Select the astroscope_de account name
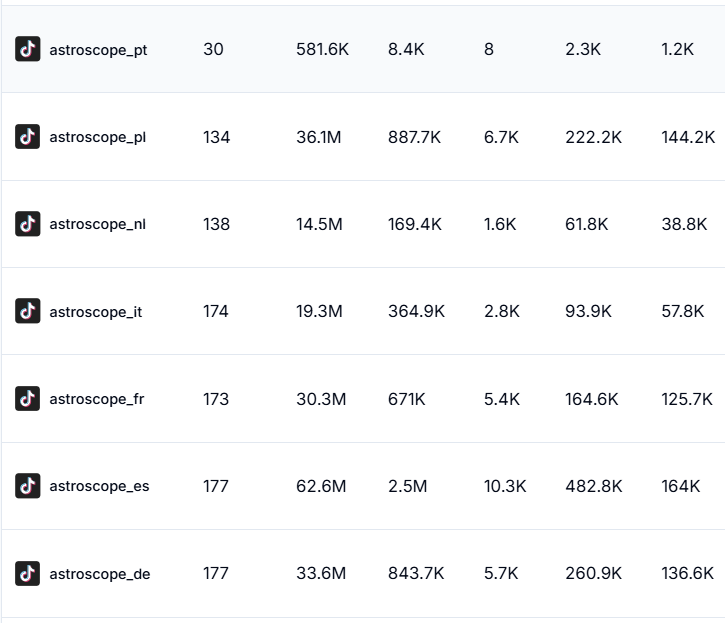 [x=99, y=574]
